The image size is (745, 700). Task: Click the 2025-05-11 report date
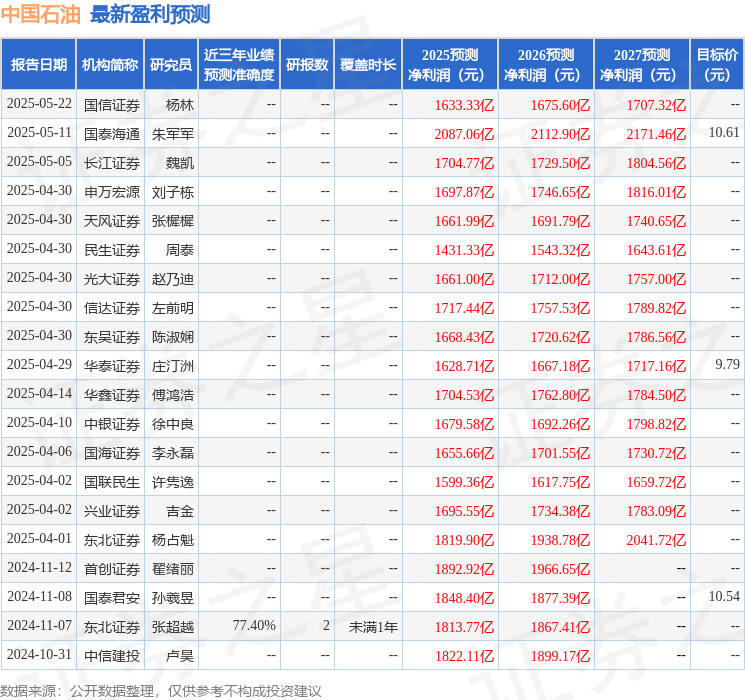(39, 132)
